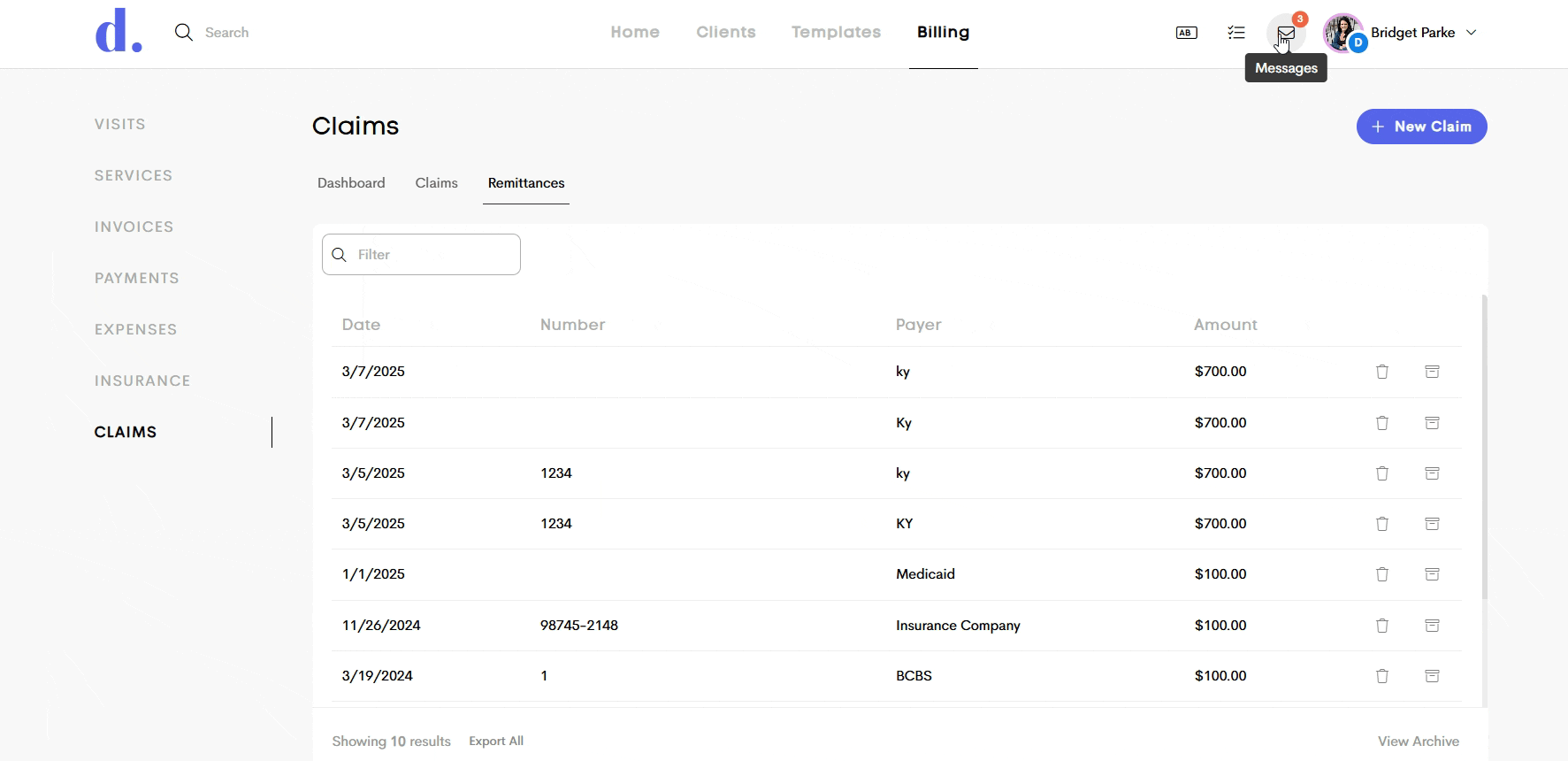Click the header Search field
The image size is (1568, 761).
point(226,33)
